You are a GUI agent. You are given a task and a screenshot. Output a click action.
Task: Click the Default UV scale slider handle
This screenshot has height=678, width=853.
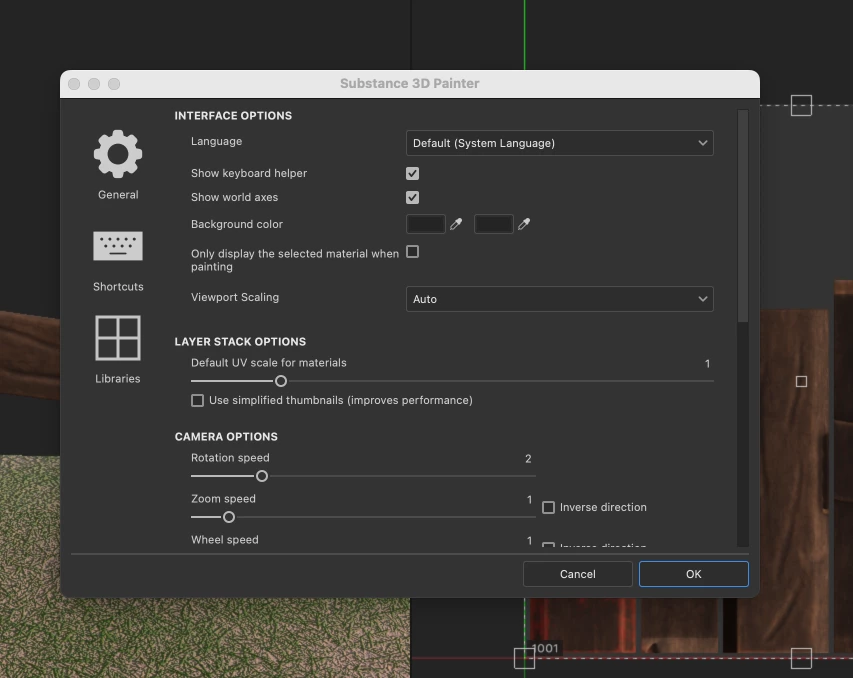tap(281, 381)
